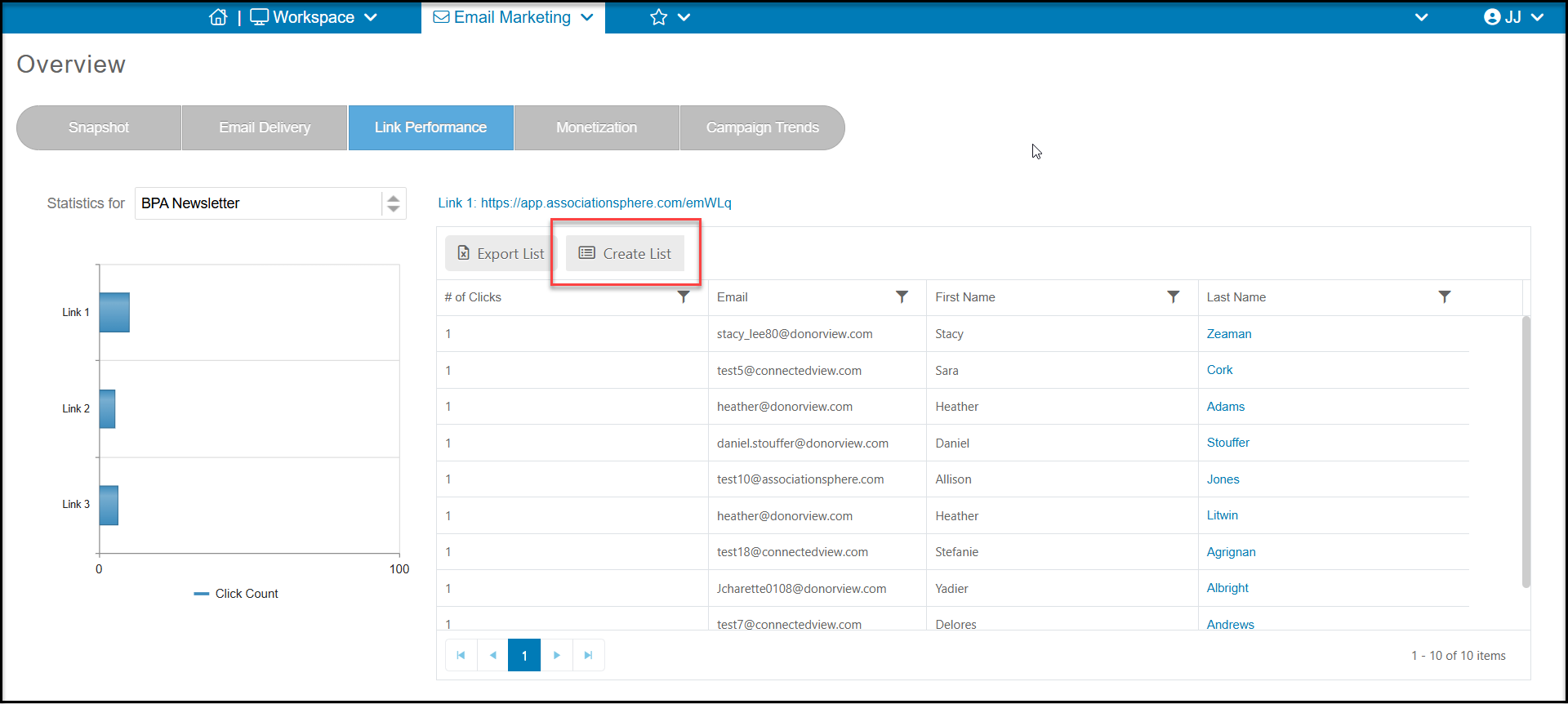Click the Export List button
The width and height of the screenshot is (1568, 704).
tap(501, 253)
